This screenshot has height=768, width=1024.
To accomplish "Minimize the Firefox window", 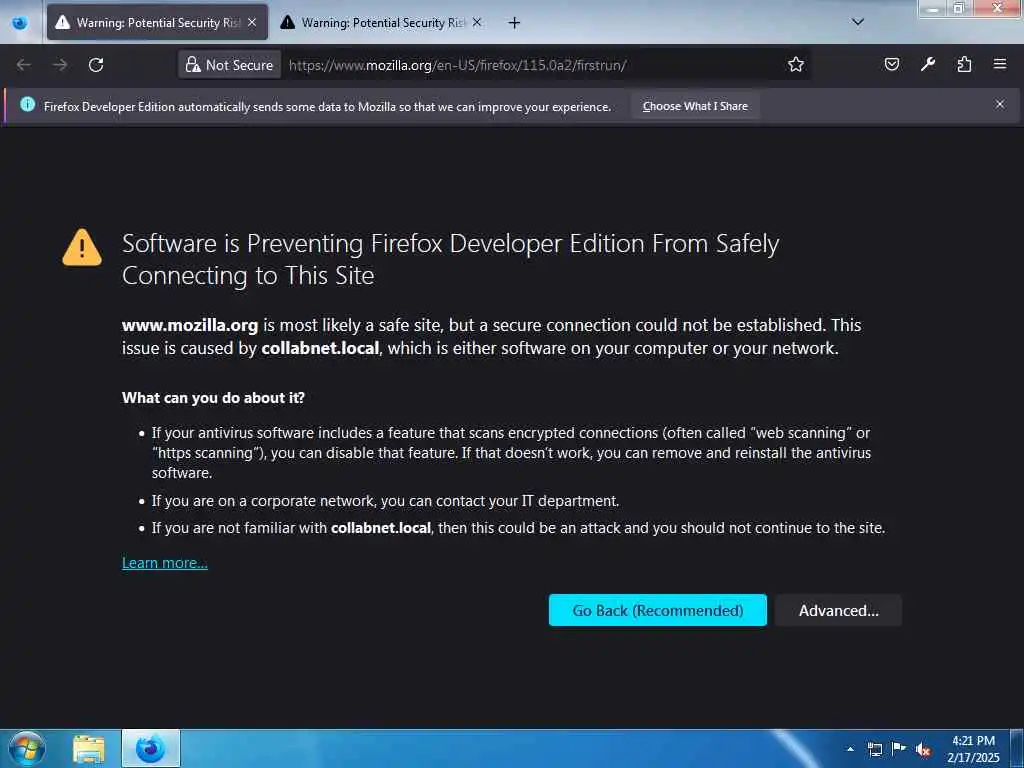I will coord(933,8).
